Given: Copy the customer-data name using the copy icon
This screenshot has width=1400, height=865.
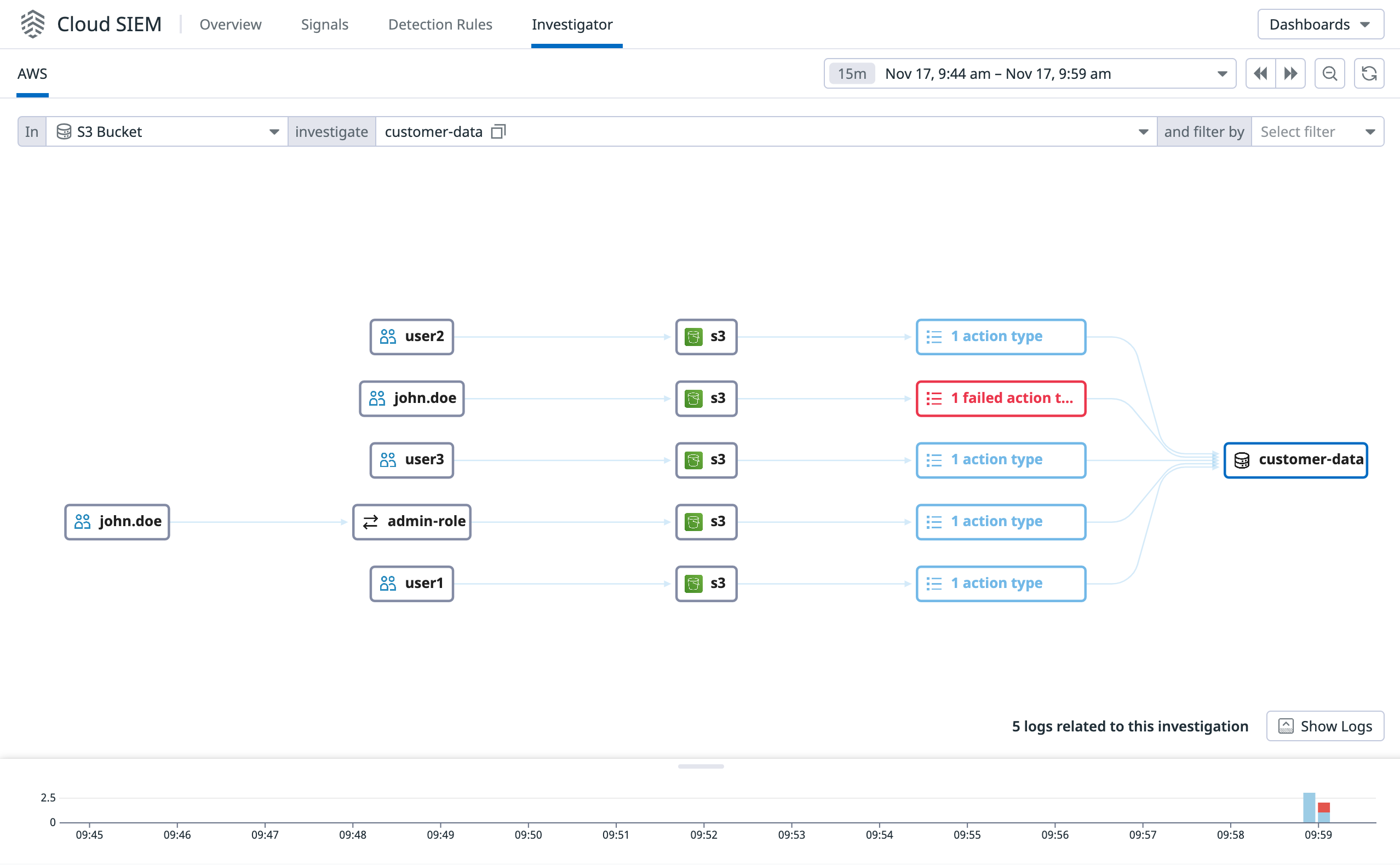Looking at the screenshot, I should tap(498, 131).
